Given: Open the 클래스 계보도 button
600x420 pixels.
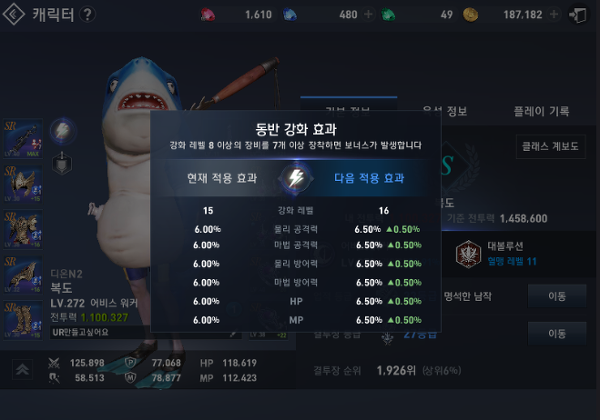Looking at the screenshot, I should pos(550,146).
